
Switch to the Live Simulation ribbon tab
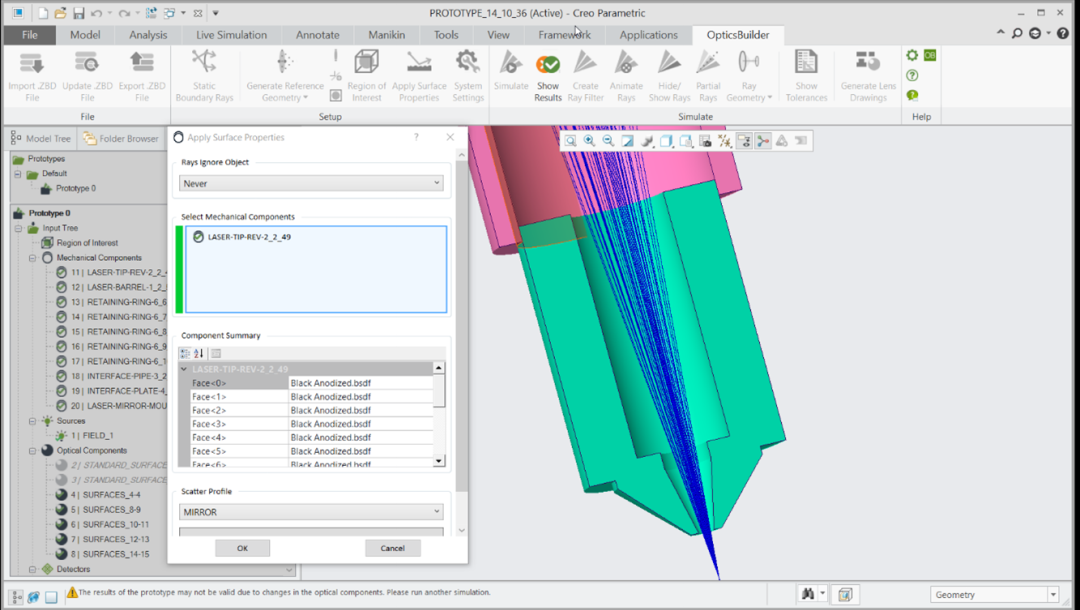[x=231, y=35]
